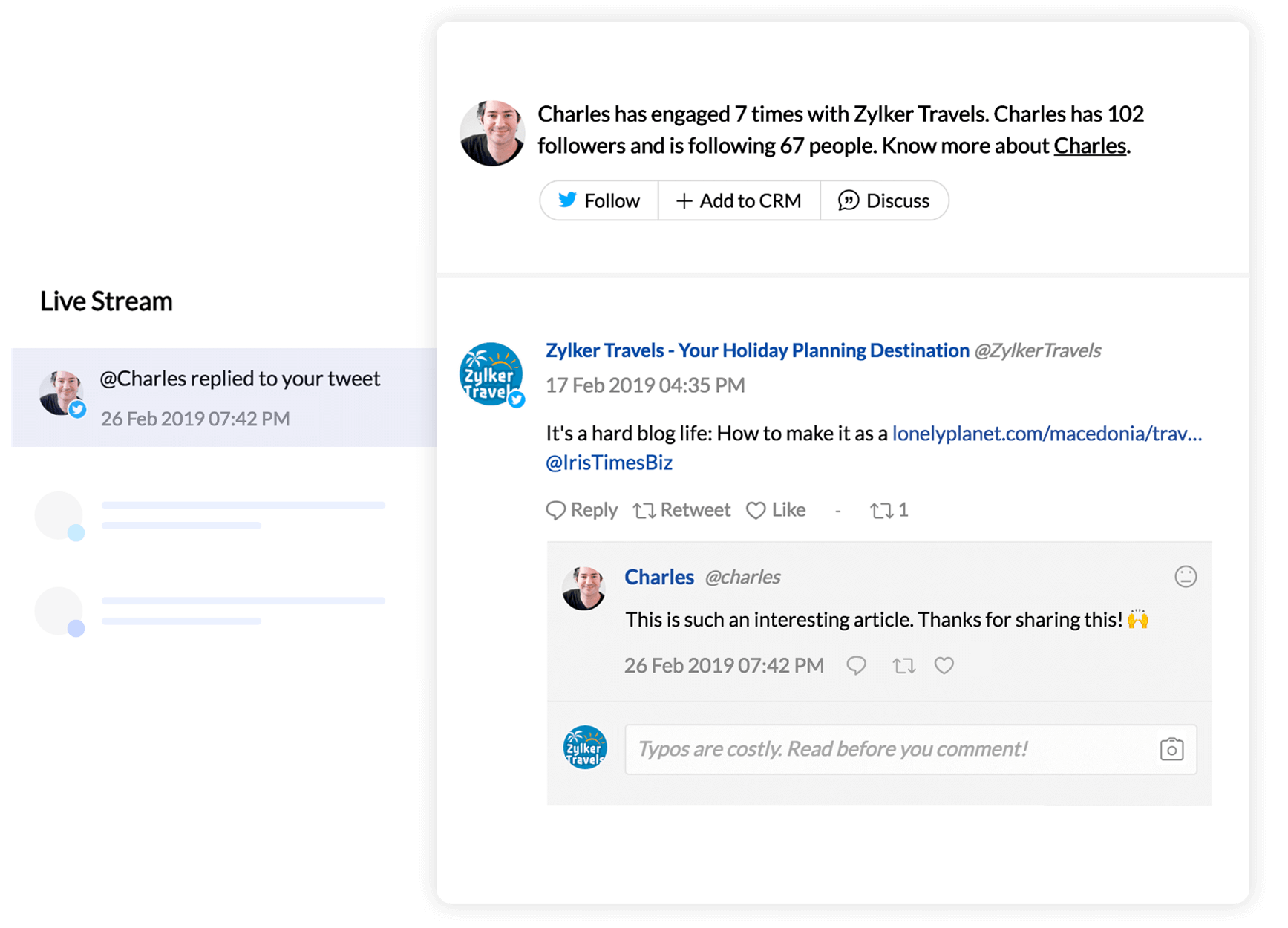This screenshot has height=928, width=1288.
Task: Click the plus icon in Add to CRM
Action: coord(684,201)
